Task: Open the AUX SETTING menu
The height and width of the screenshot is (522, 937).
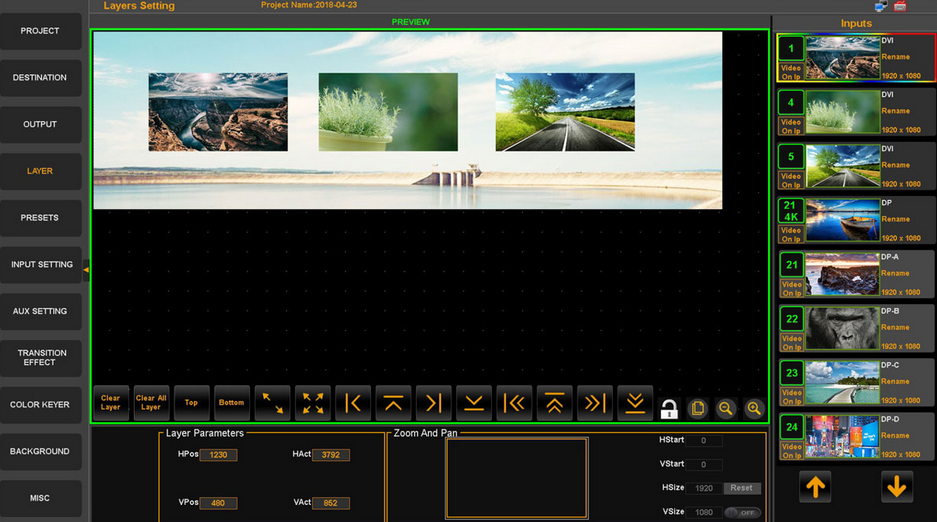Action: click(40, 311)
